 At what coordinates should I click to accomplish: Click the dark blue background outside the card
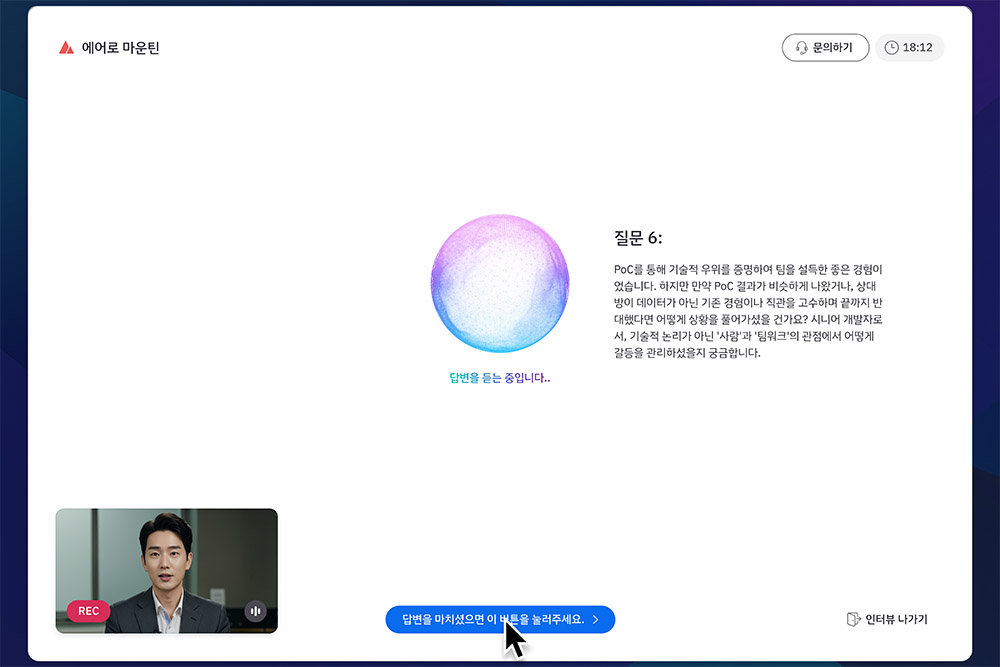(12, 300)
